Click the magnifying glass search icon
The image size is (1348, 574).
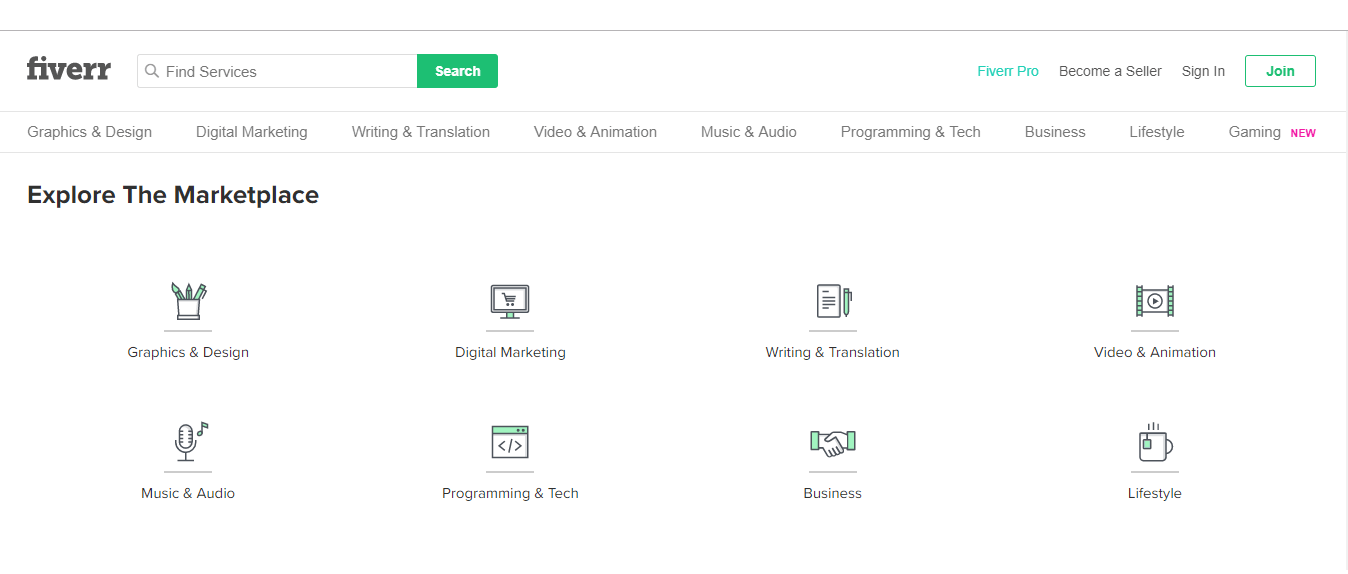click(x=152, y=71)
